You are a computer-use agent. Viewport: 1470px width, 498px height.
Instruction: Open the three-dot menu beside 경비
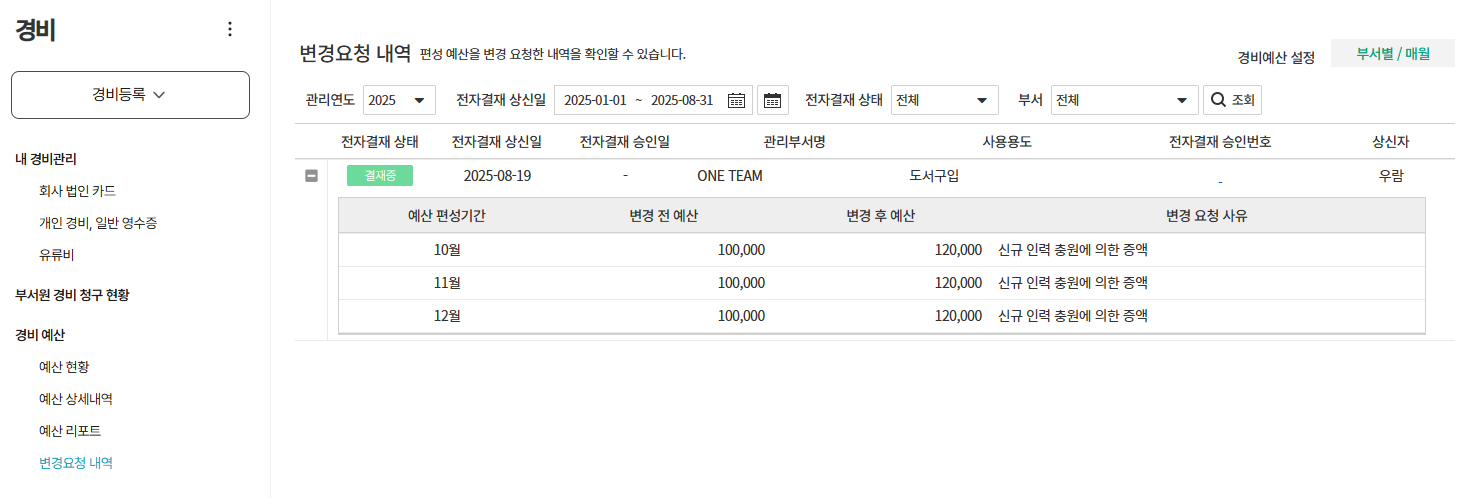point(230,29)
